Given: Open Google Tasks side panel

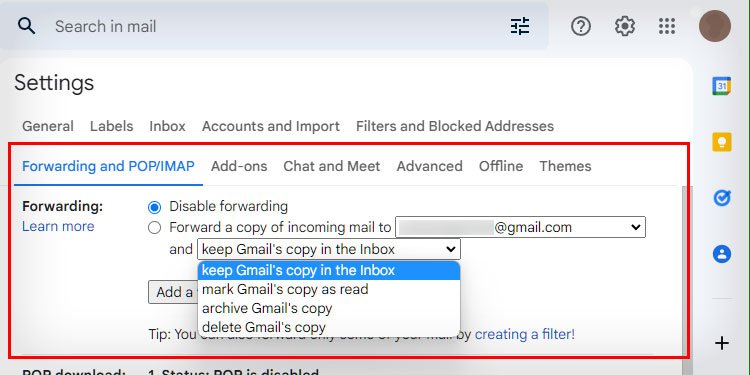Looking at the screenshot, I should tap(721, 198).
